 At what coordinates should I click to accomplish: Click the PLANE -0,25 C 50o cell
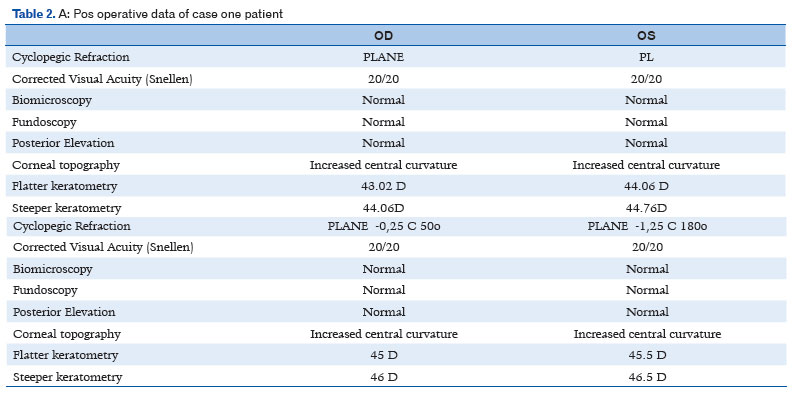[x=384, y=226]
